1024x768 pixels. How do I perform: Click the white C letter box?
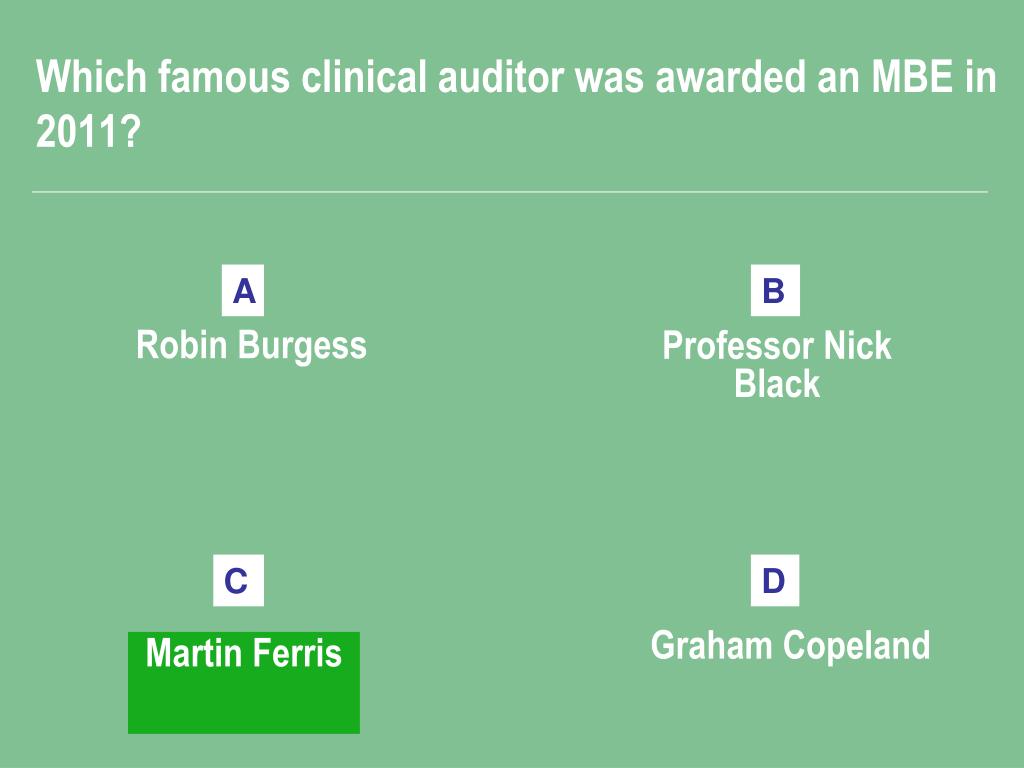[x=238, y=580]
